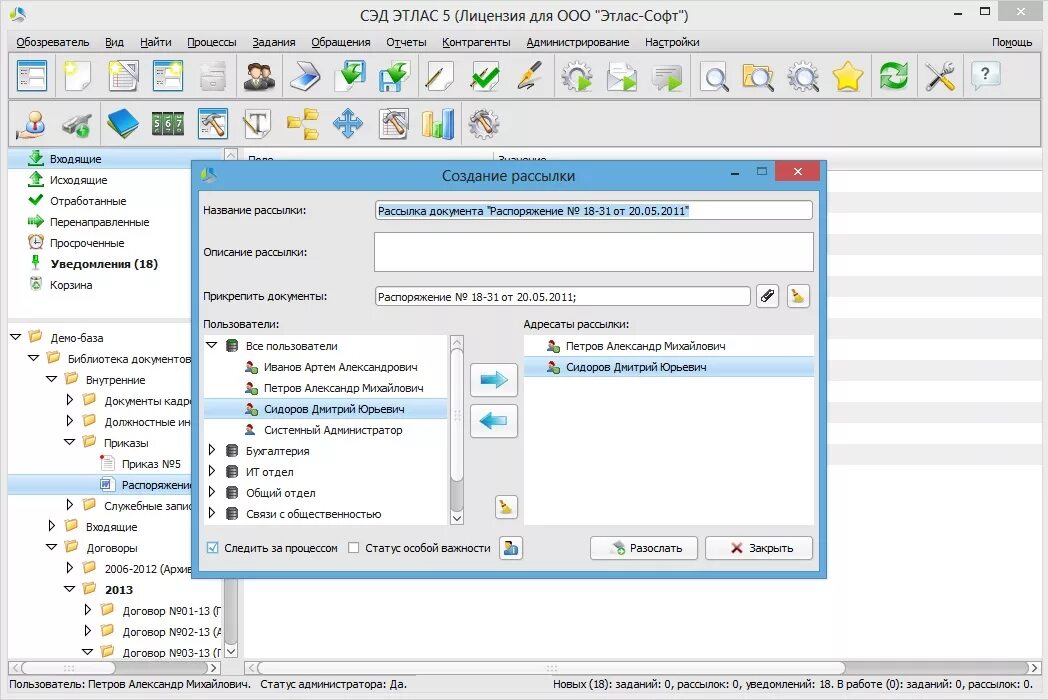Collapse the Все пользователи node
Viewport: 1048px width, 700px height.
[x=212, y=346]
